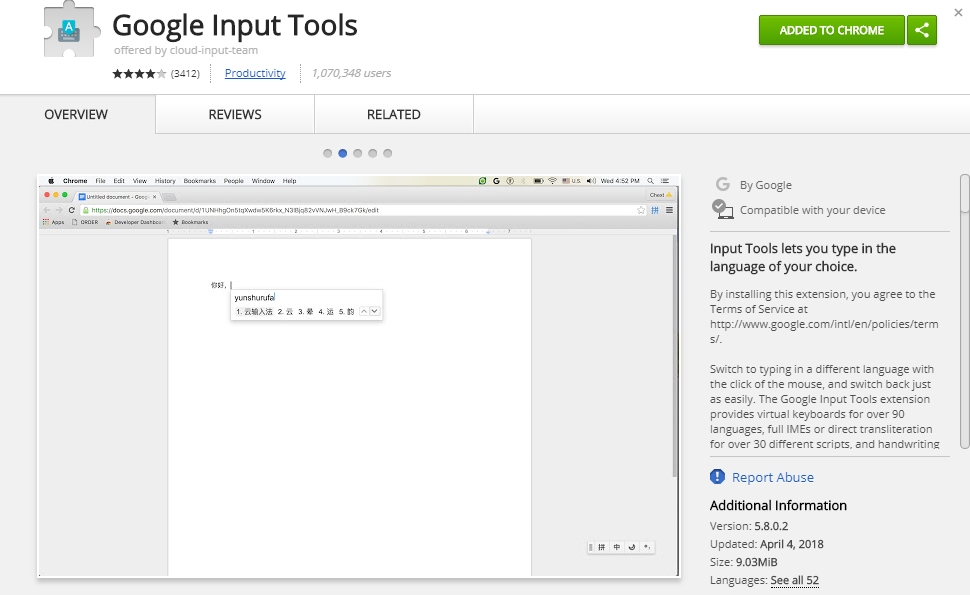Click the Untitled document browser tab
The width and height of the screenshot is (970, 595).
pos(118,197)
